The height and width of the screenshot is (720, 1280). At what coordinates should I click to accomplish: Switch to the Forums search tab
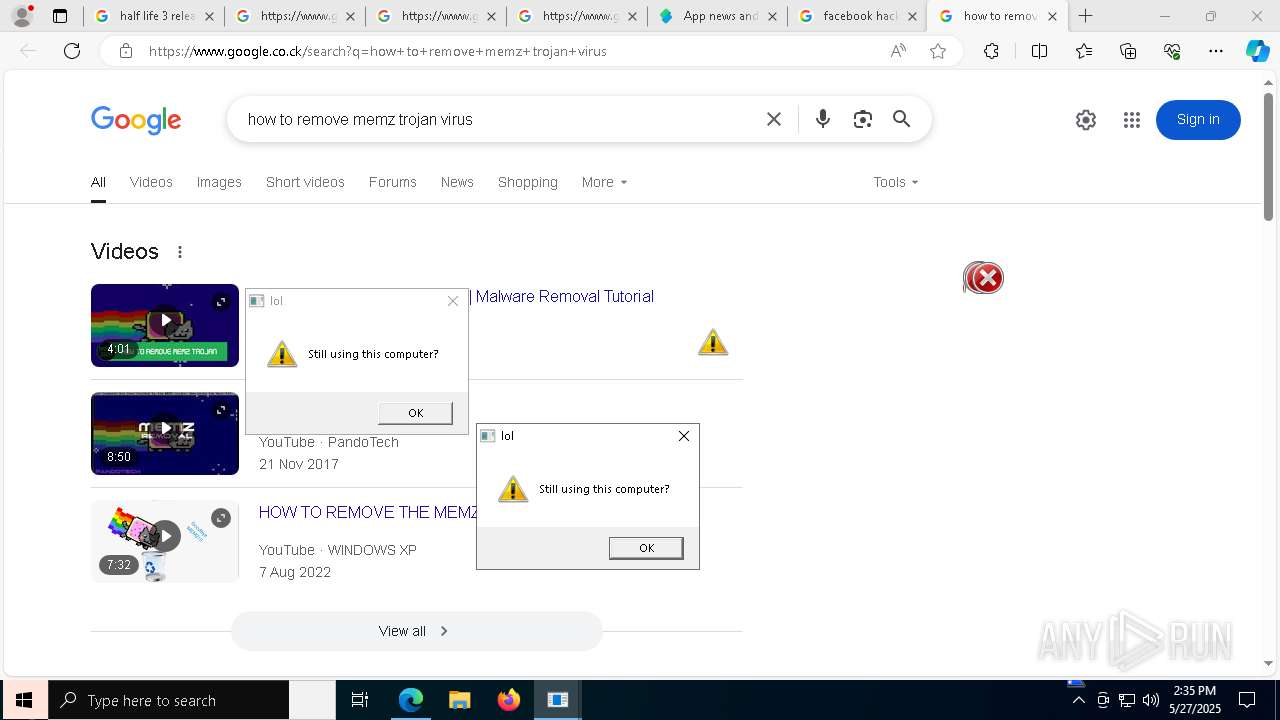coord(392,182)
